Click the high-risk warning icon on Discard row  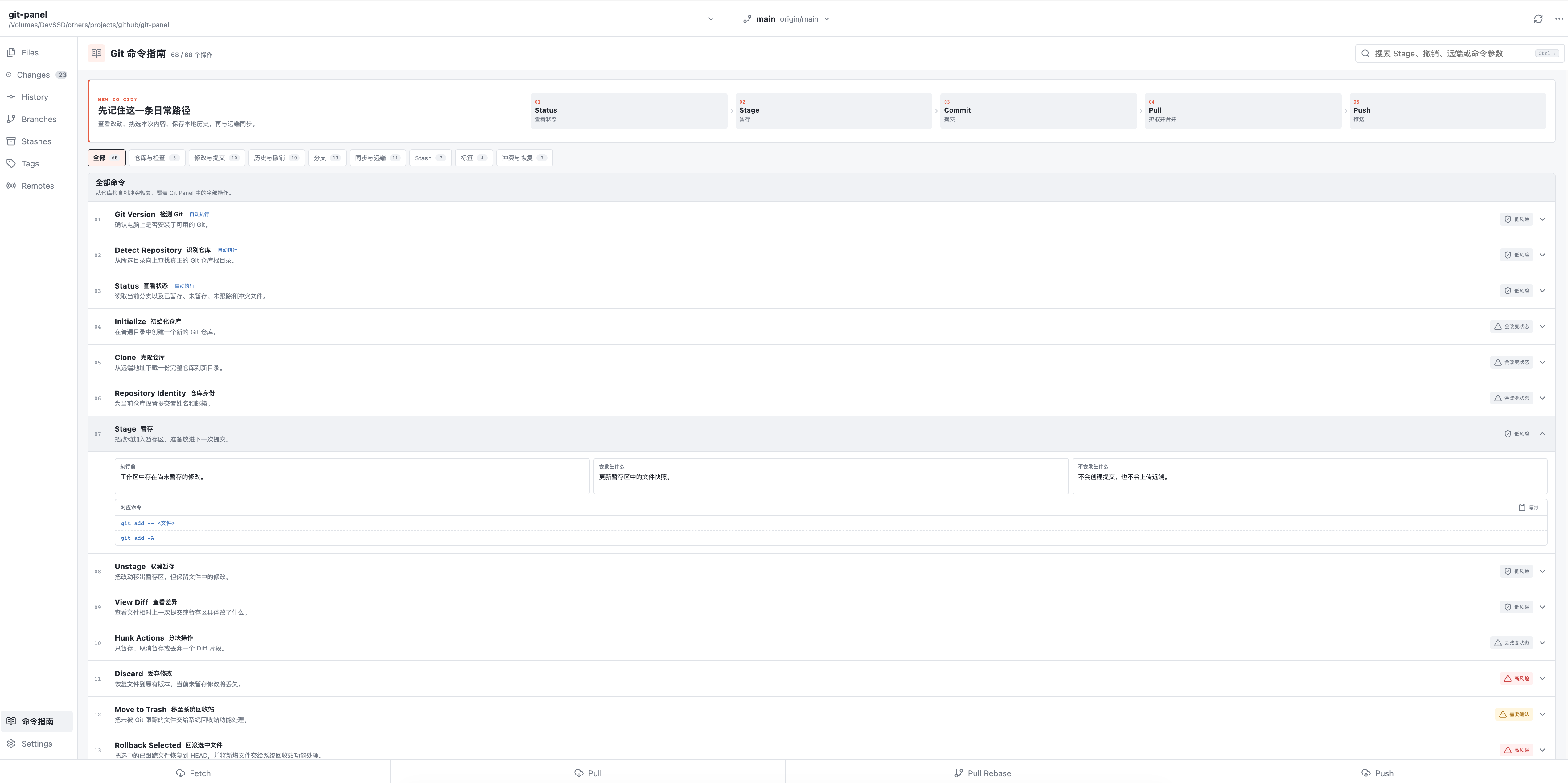(x=1508, y=679)
